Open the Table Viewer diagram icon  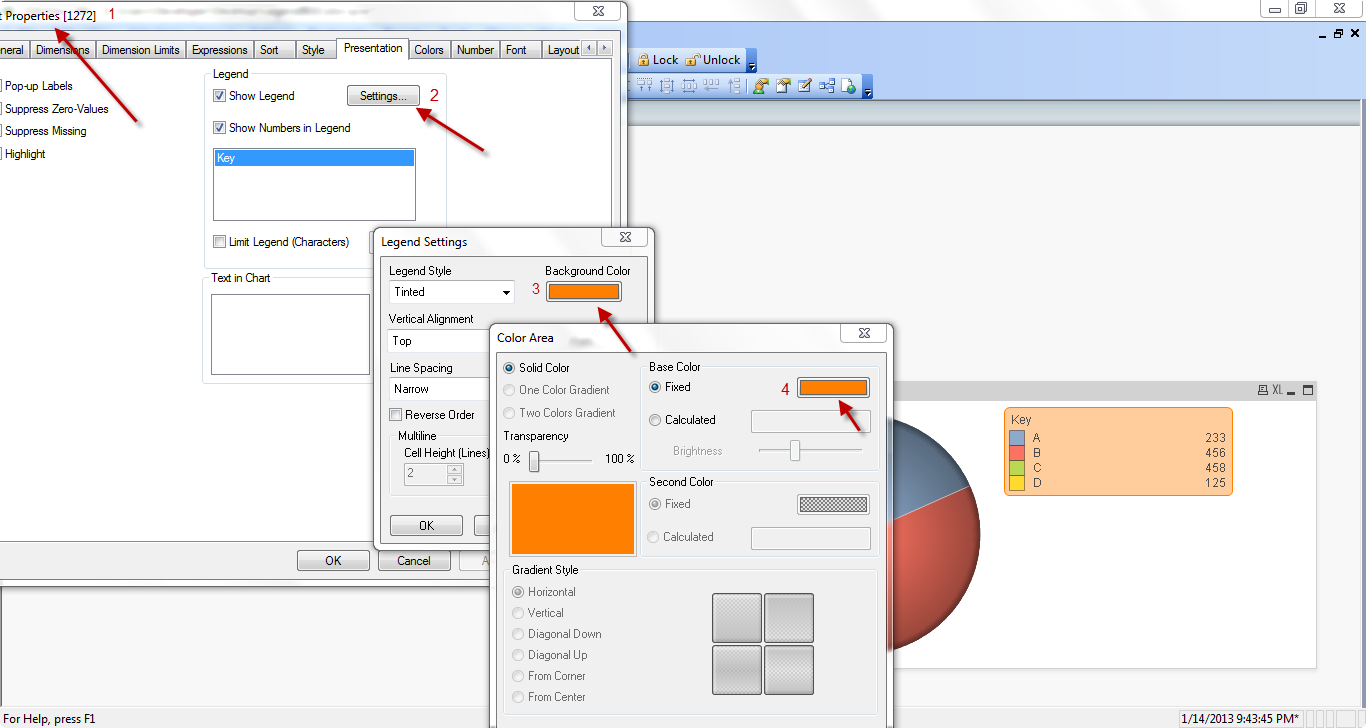tap(827, 86)
